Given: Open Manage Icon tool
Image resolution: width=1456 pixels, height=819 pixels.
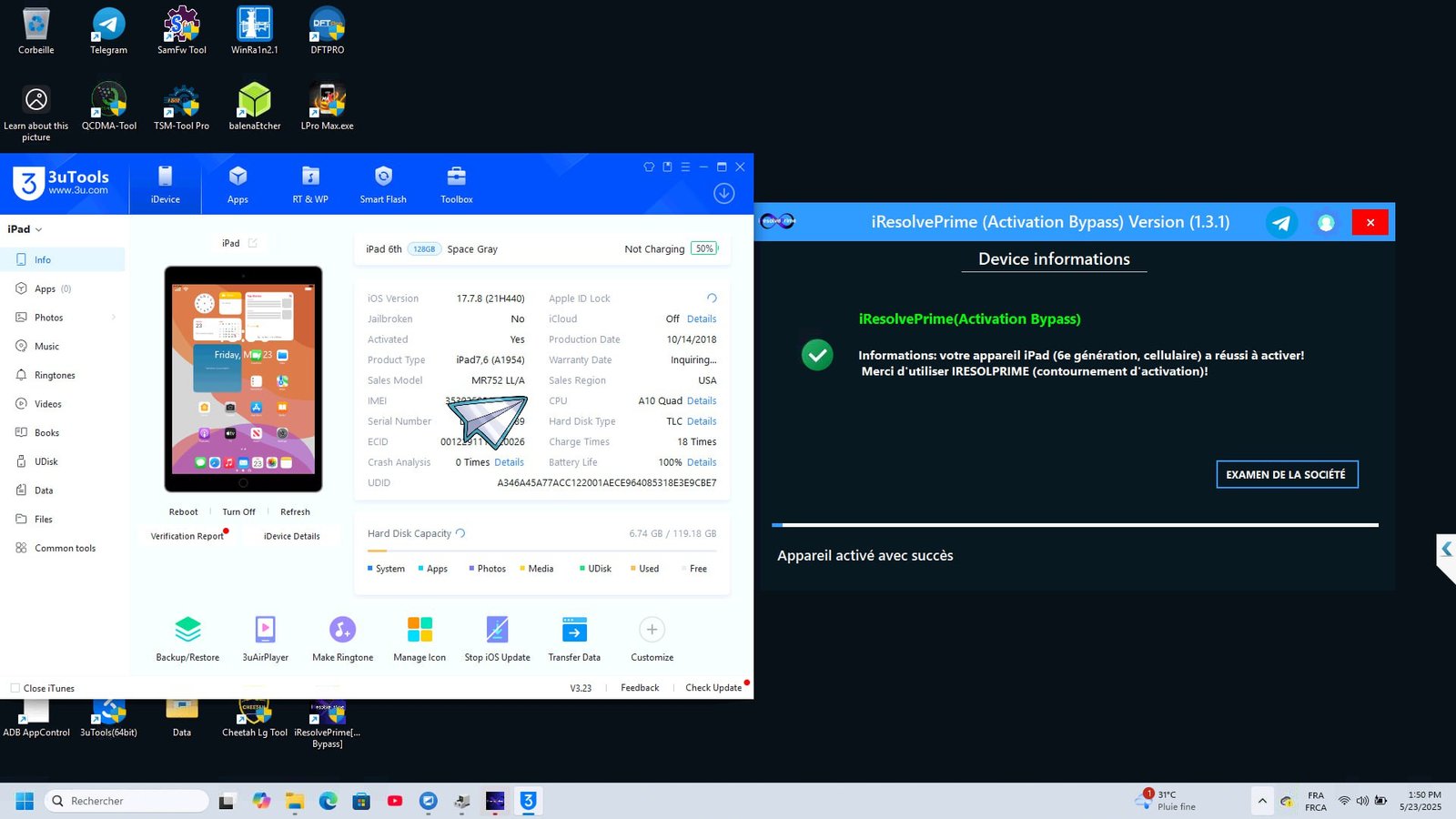Looking at the screenshot, I should (420, 639).
